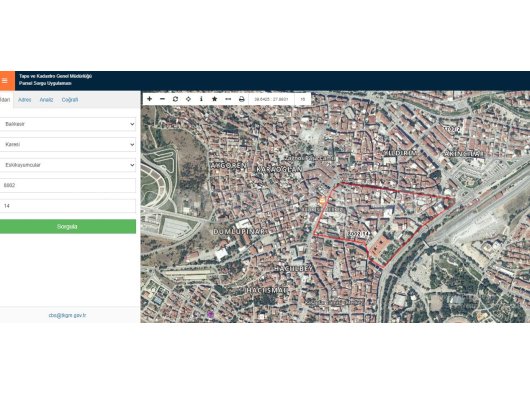Zoom out with the minus icon
530x393 pixels.
point(162,99)
